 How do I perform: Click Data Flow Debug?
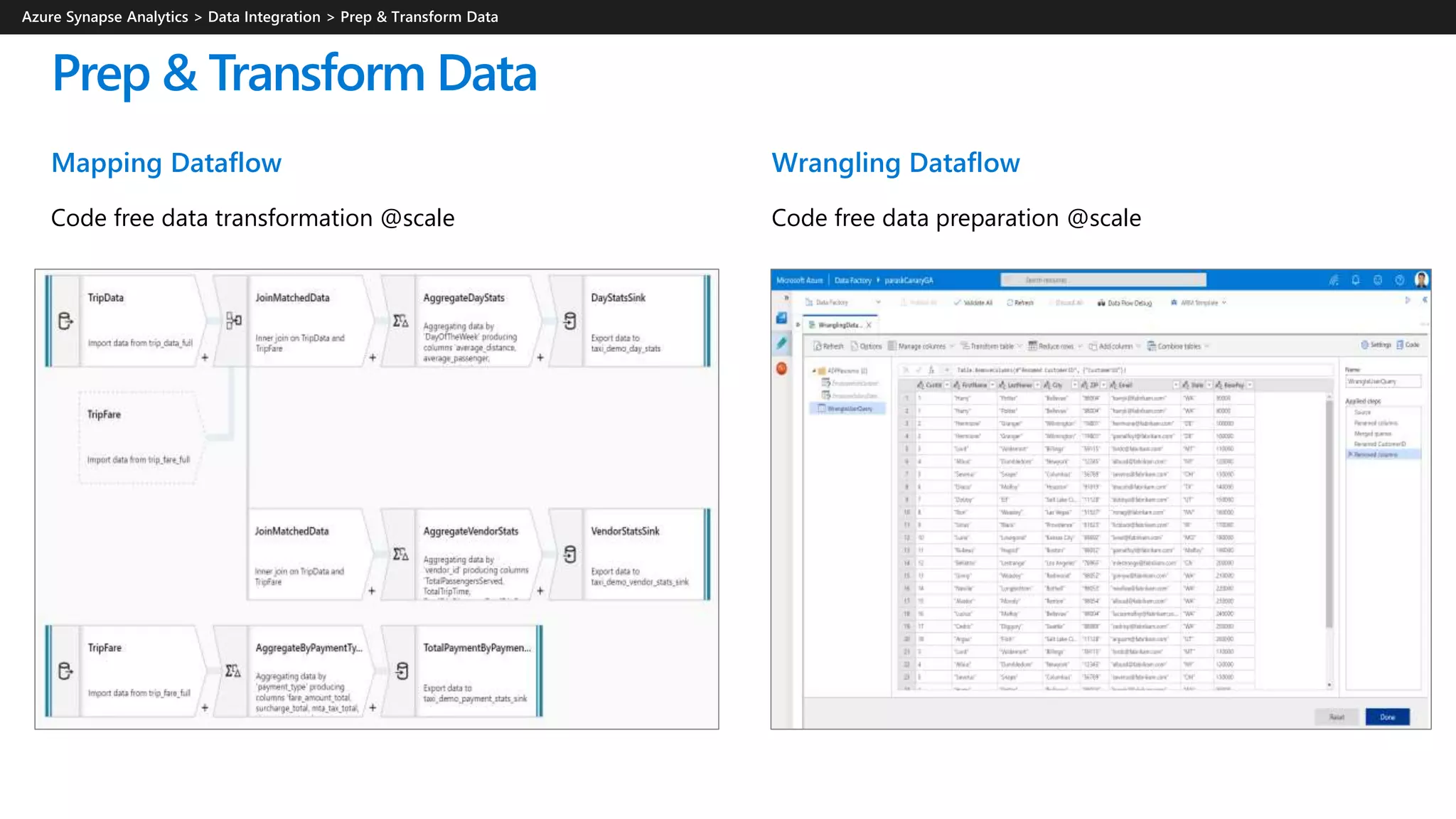[x=1125, y=303]
